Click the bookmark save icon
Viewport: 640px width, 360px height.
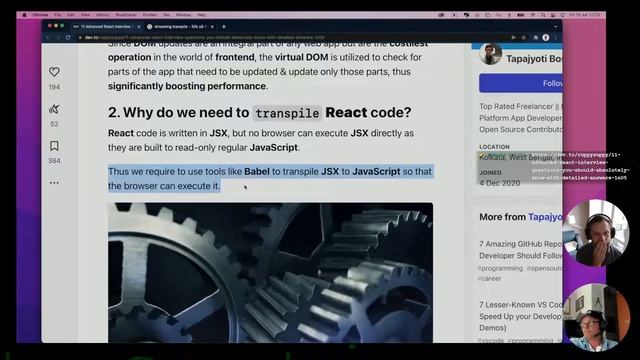pos(54,146)
